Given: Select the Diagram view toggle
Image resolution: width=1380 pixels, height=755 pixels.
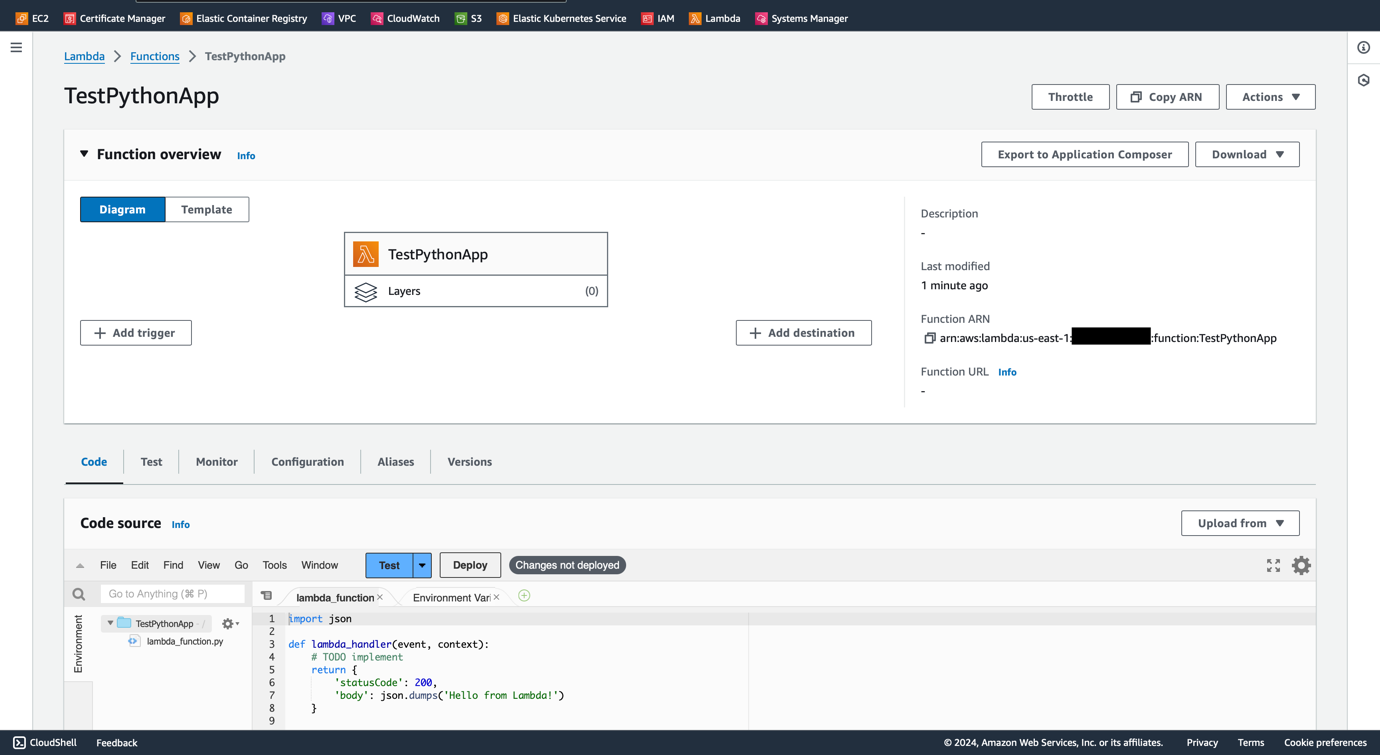Looking at the screenshot, I should (122, 209).
